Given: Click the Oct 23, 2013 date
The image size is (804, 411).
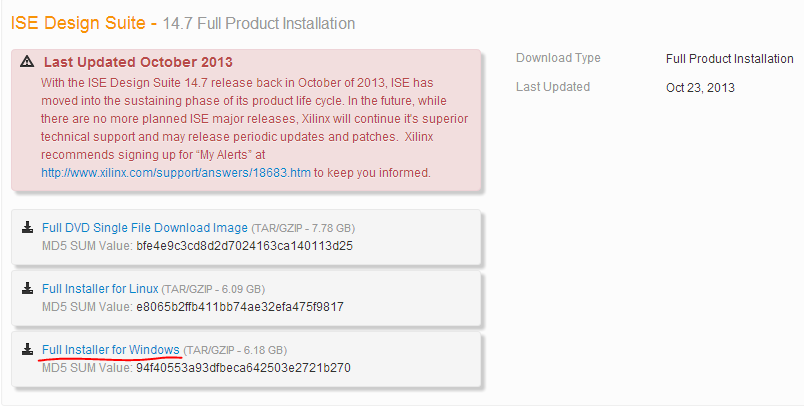Looking at the screenshot, I should tap(700, 88).
